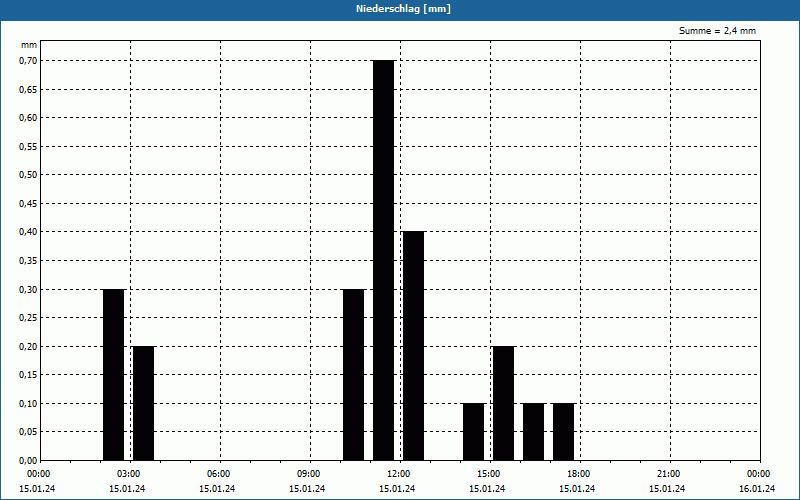Click the 00:00 label above 16.01.24
This screenshot has width=800, height=500.
[x=759, y=474]
